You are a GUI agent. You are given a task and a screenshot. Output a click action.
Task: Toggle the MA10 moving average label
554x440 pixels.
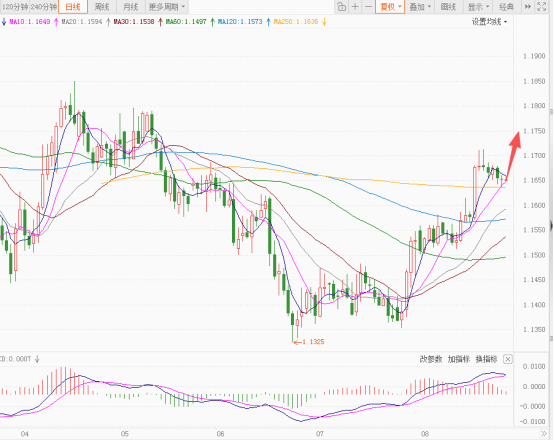tap(30, 22)
